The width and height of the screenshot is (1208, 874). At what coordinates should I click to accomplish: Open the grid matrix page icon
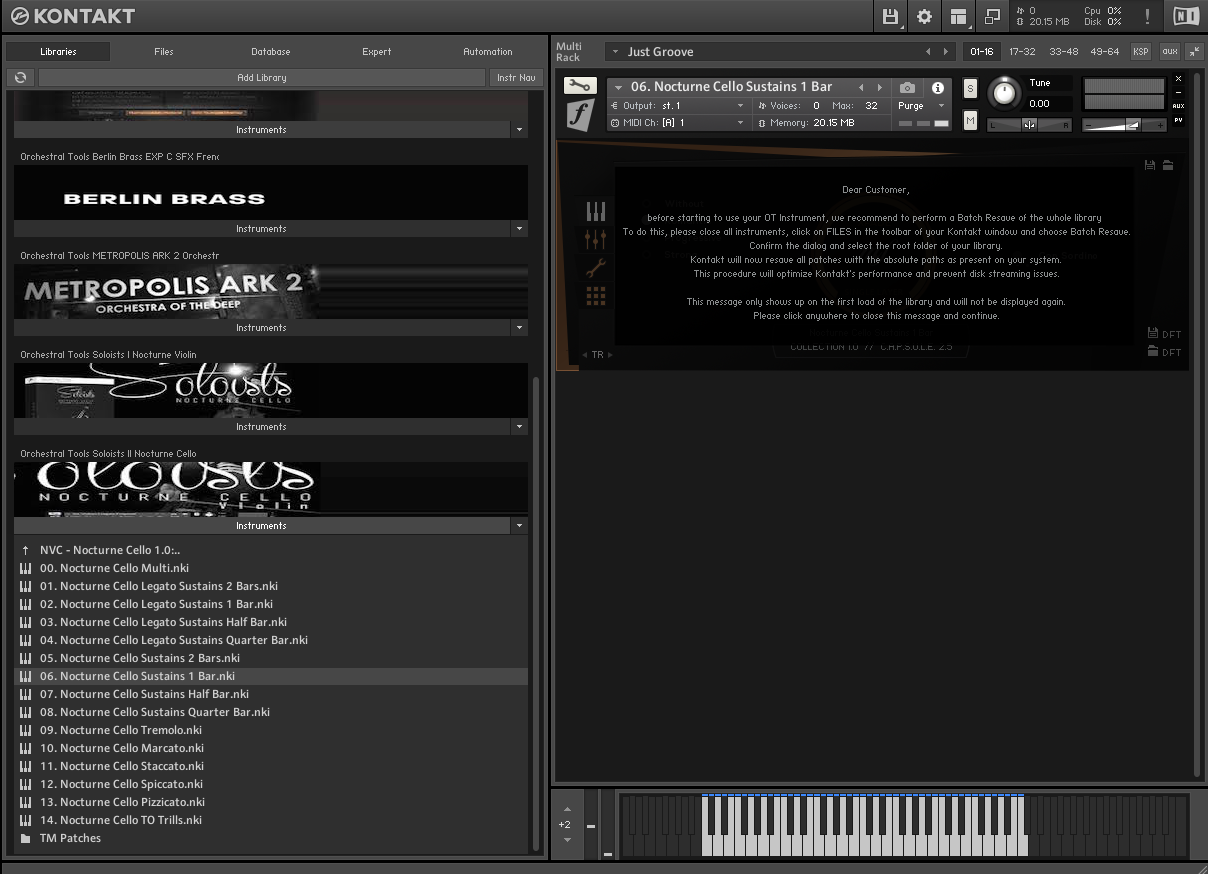click(596, 295)
